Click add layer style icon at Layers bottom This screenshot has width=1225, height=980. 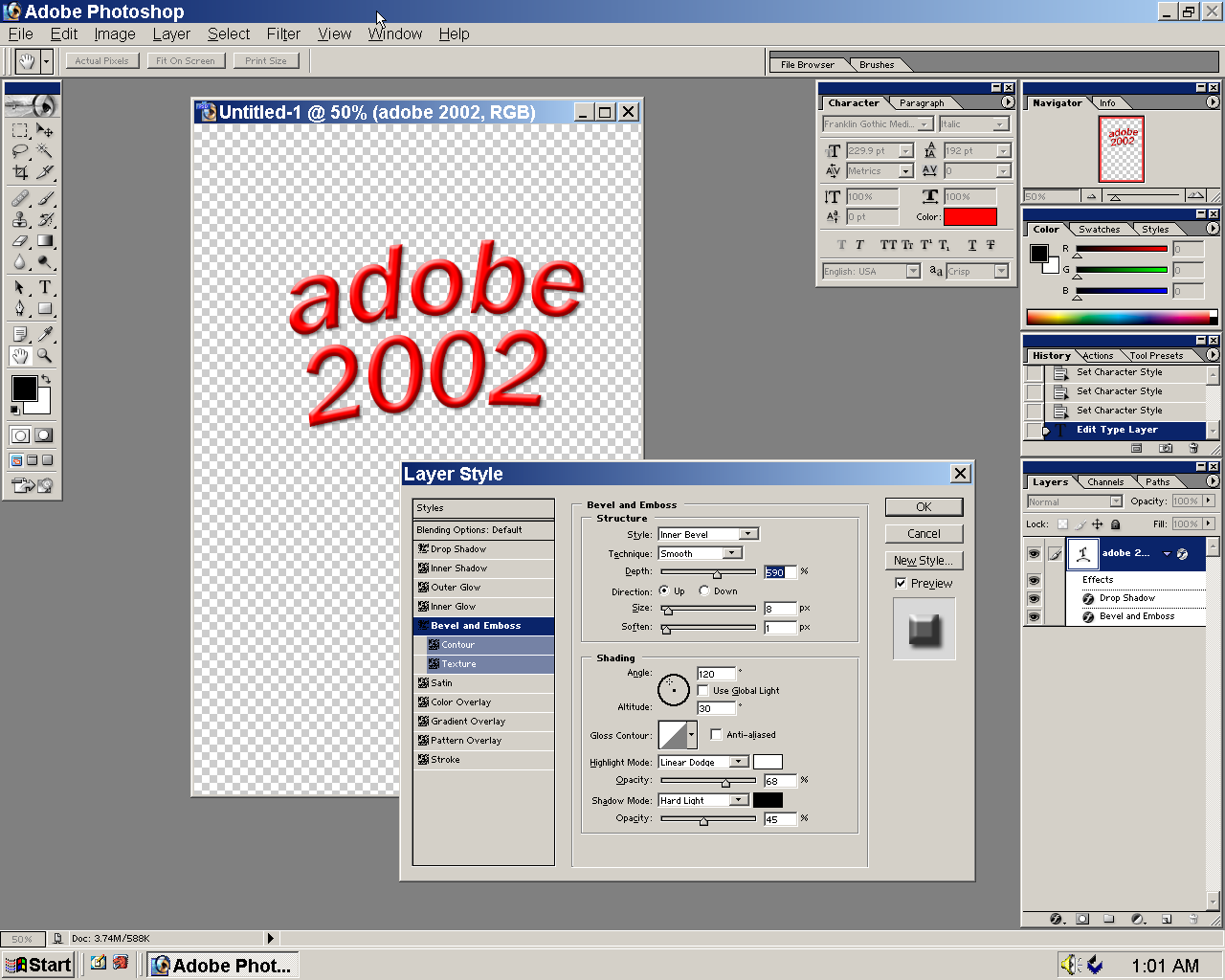(1057, 919)
